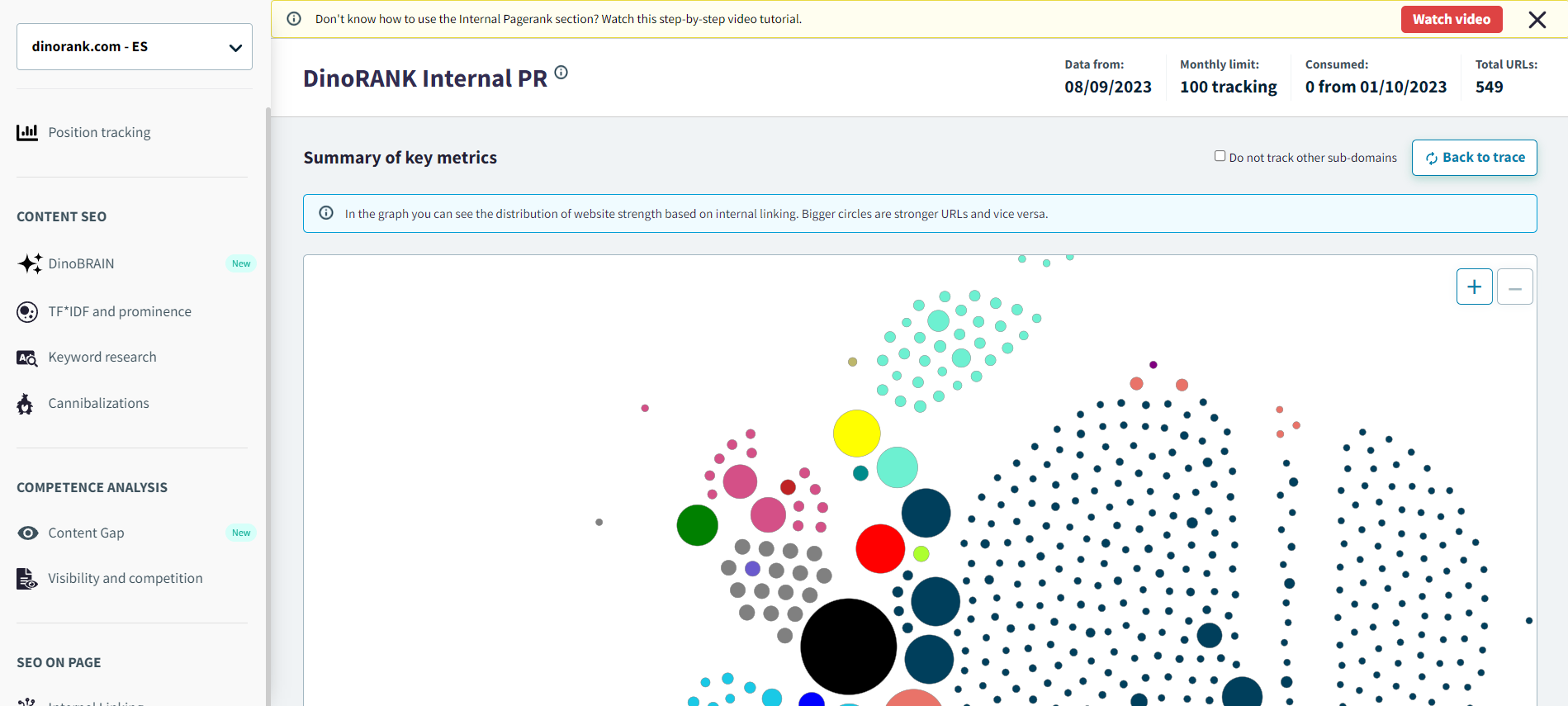Screen dimensions: 1568x706
Task: Select the bright red circle node
Action: coord(880,548)
